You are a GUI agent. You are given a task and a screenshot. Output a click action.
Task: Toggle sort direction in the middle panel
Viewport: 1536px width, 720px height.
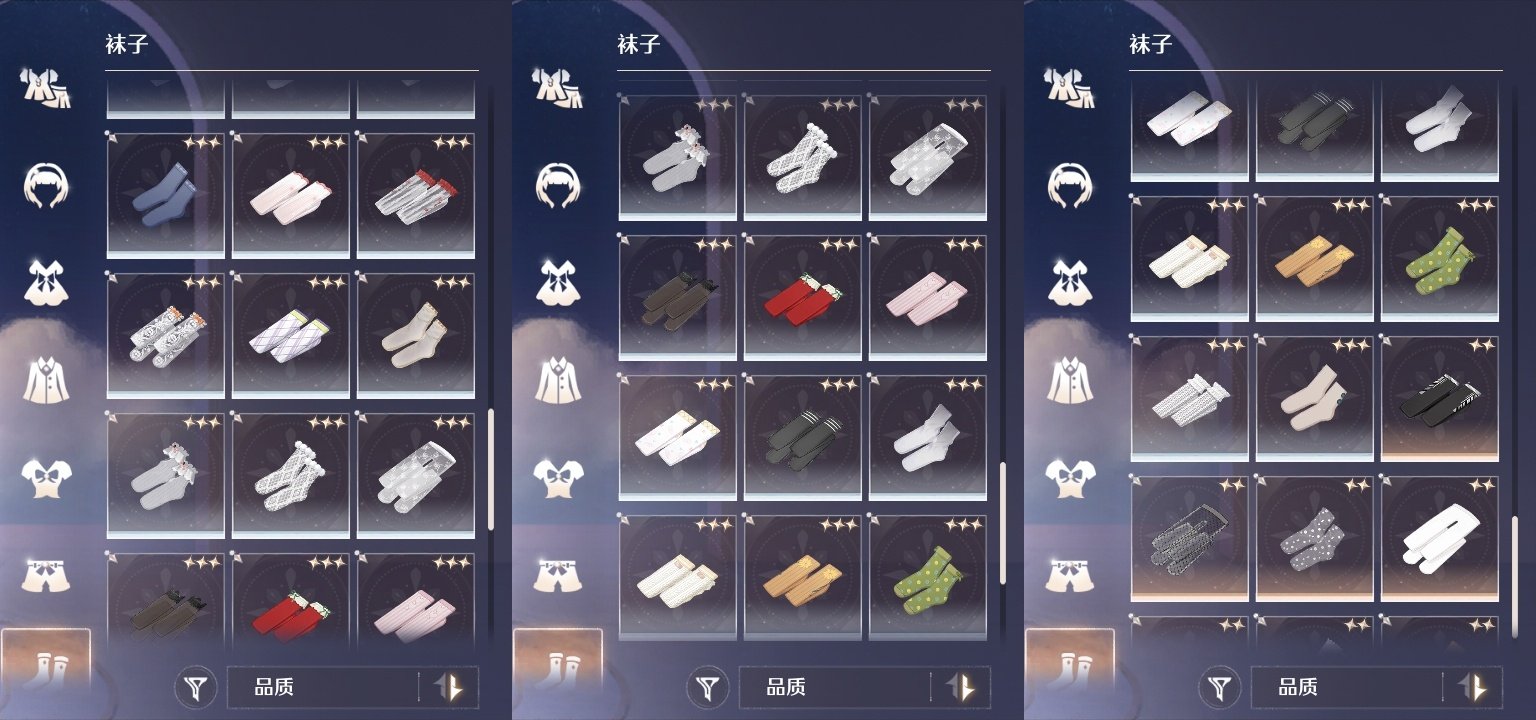(x=962, y=688)
